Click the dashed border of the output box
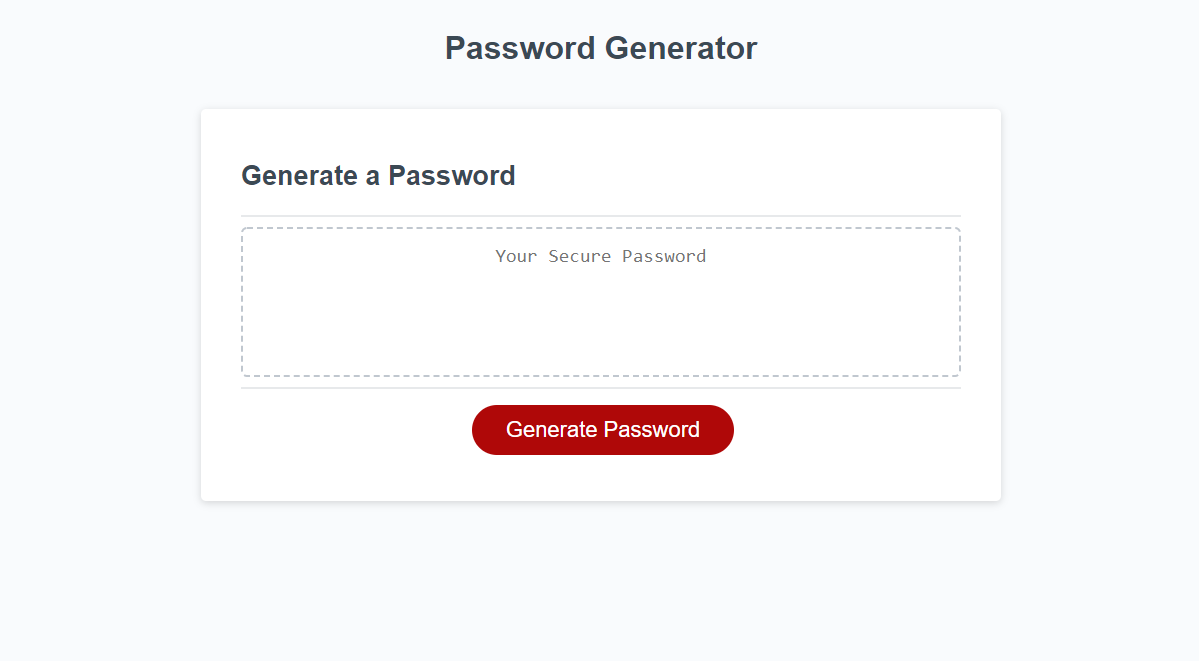This screenshot has width=1199, height=661. (x=600, y=229)
